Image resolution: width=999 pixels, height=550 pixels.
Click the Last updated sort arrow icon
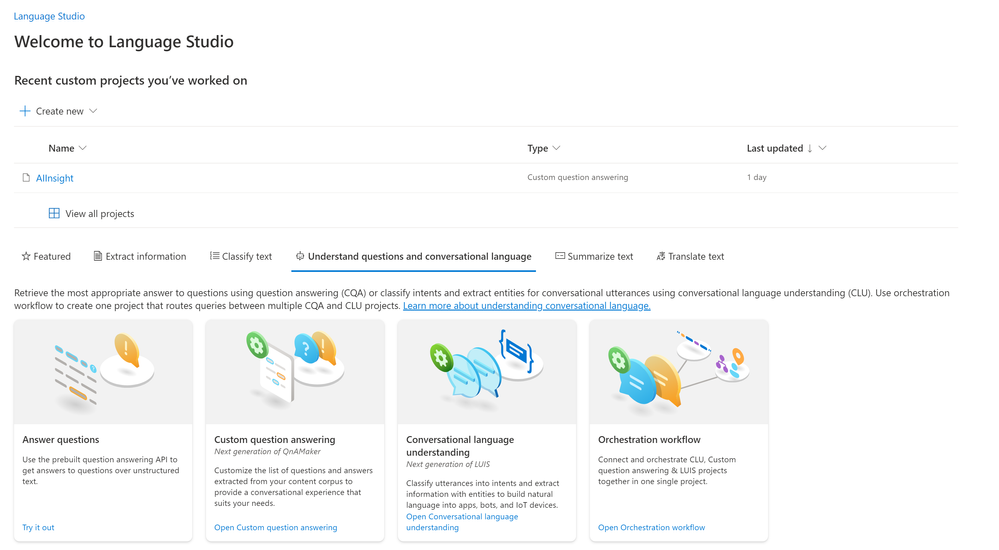pos(810,148)
